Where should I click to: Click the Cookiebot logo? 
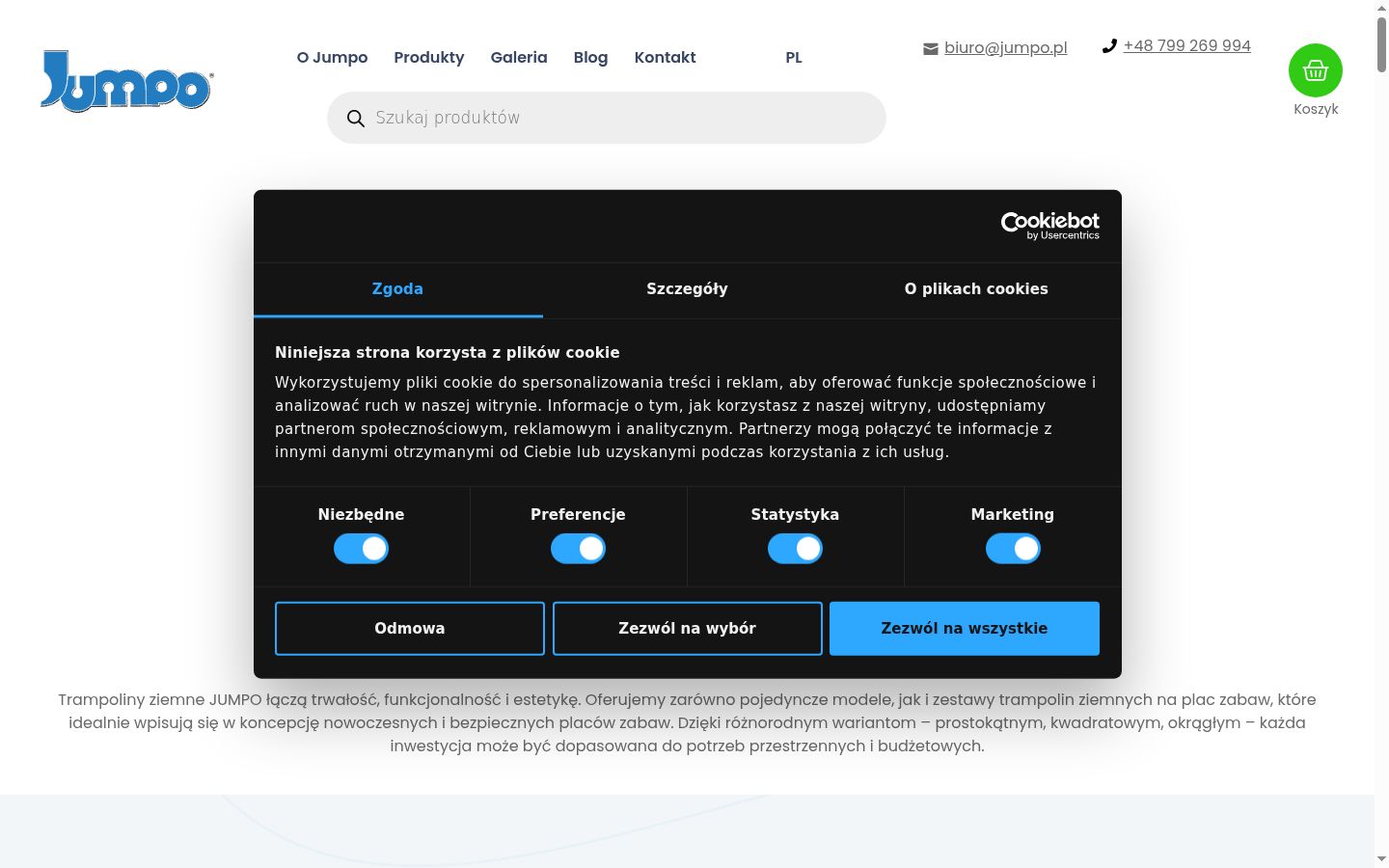[1050, 226]
